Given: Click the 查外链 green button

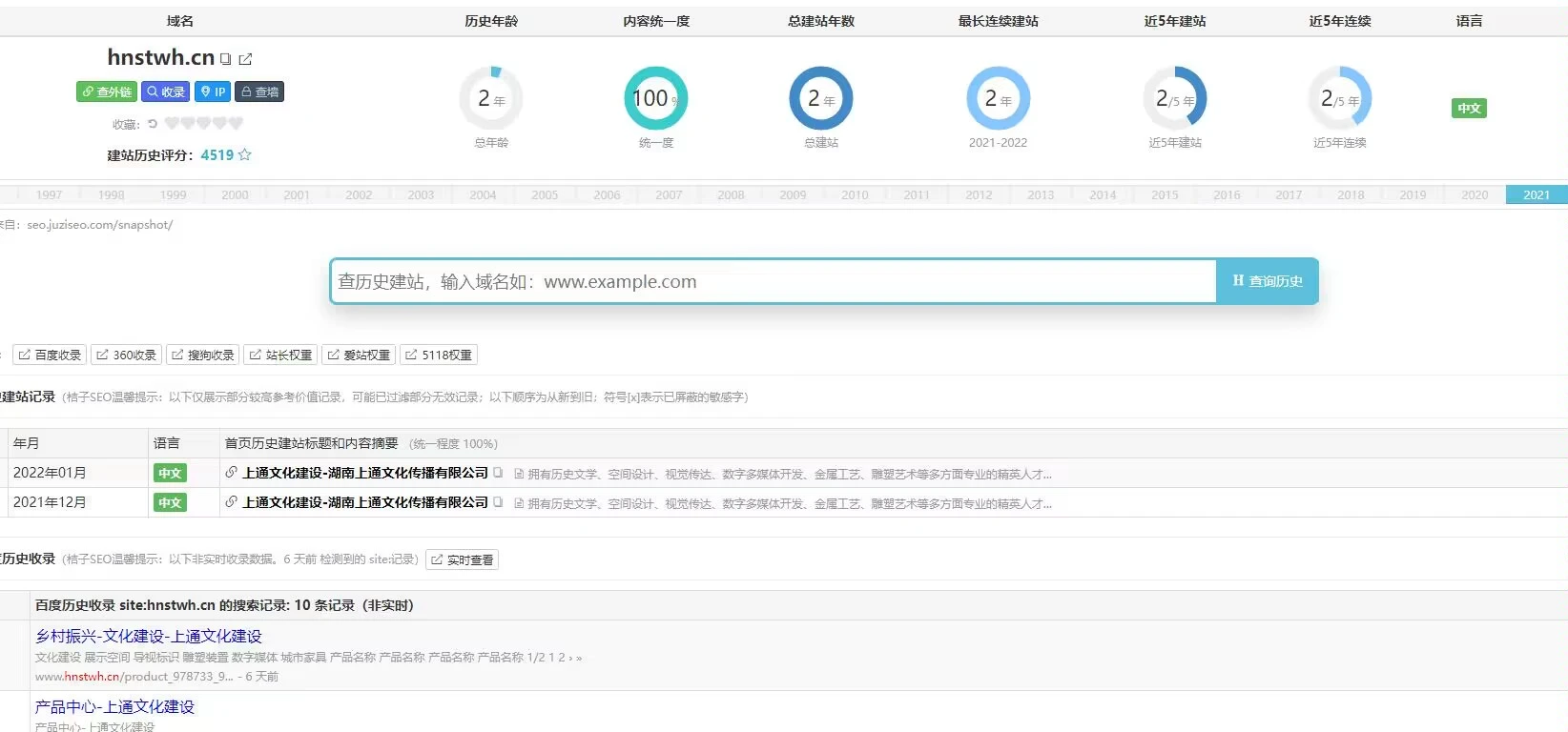Looking at the screenshot, I should coord(107,91).
